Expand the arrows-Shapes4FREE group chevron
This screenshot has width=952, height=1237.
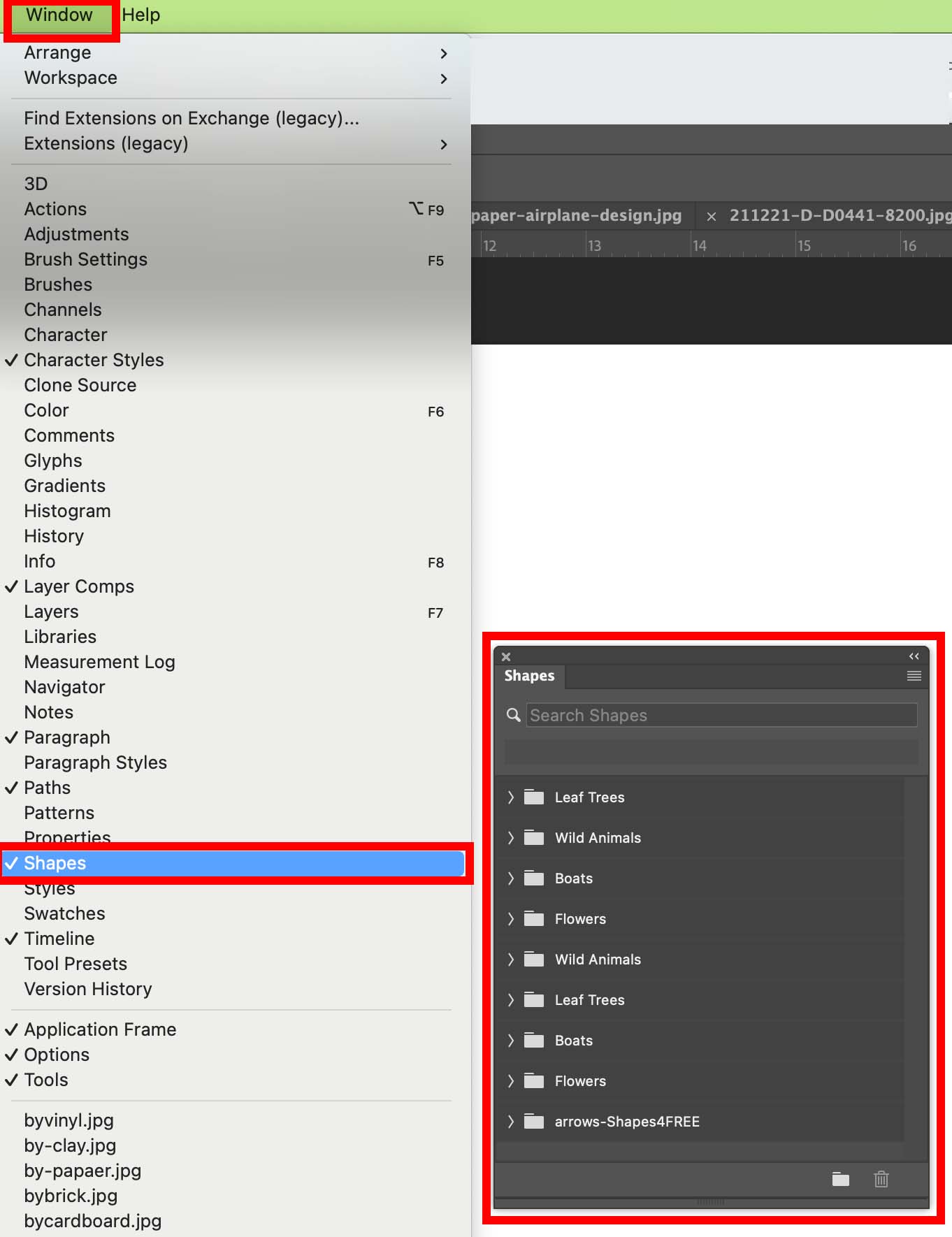click(x=511, y=1122)
